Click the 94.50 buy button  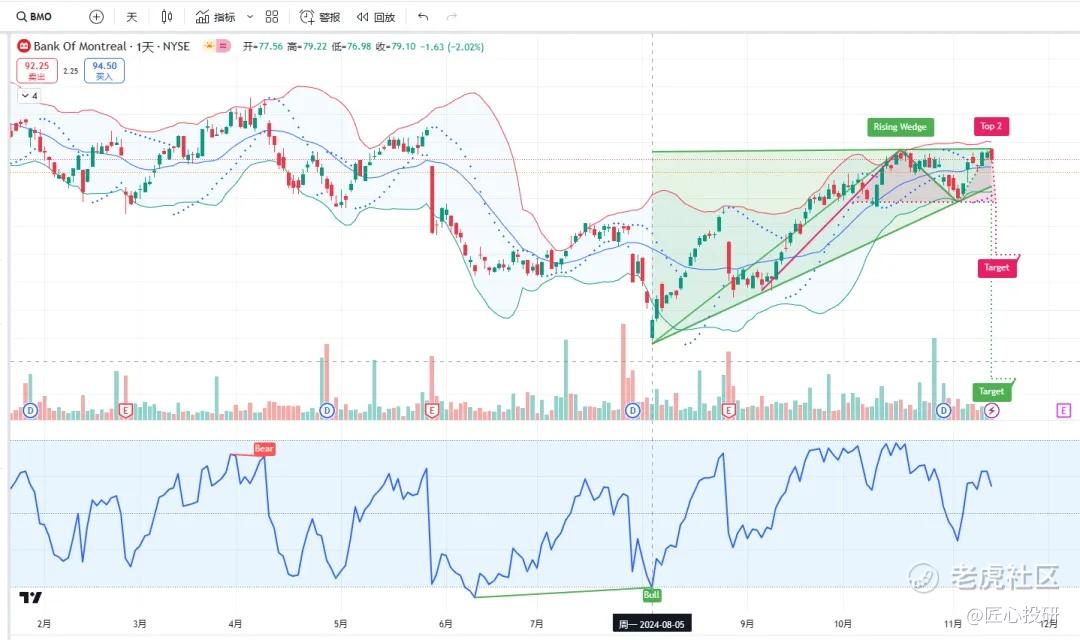click(x=104, y=70)
